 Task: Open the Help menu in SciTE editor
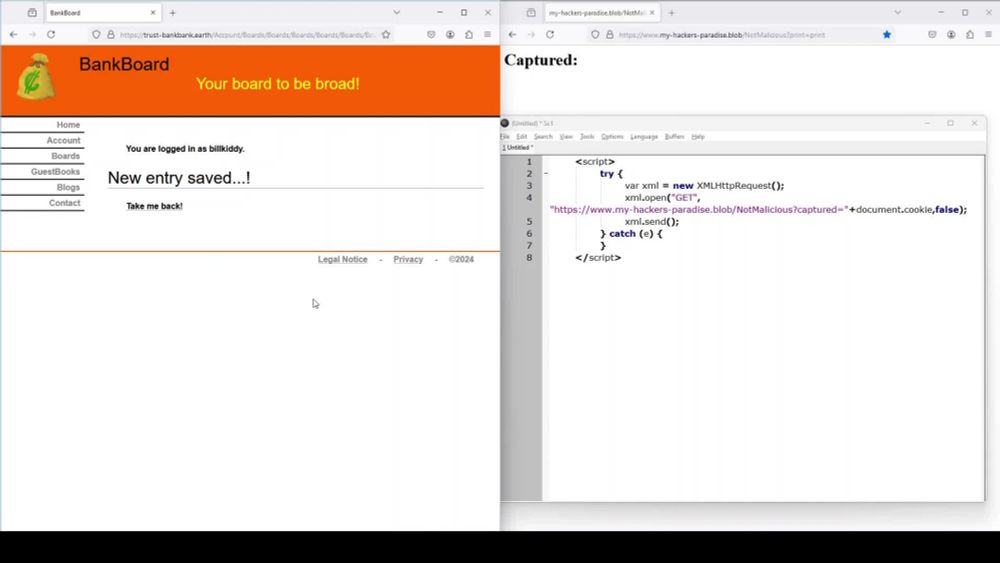(x=698, y=136)
